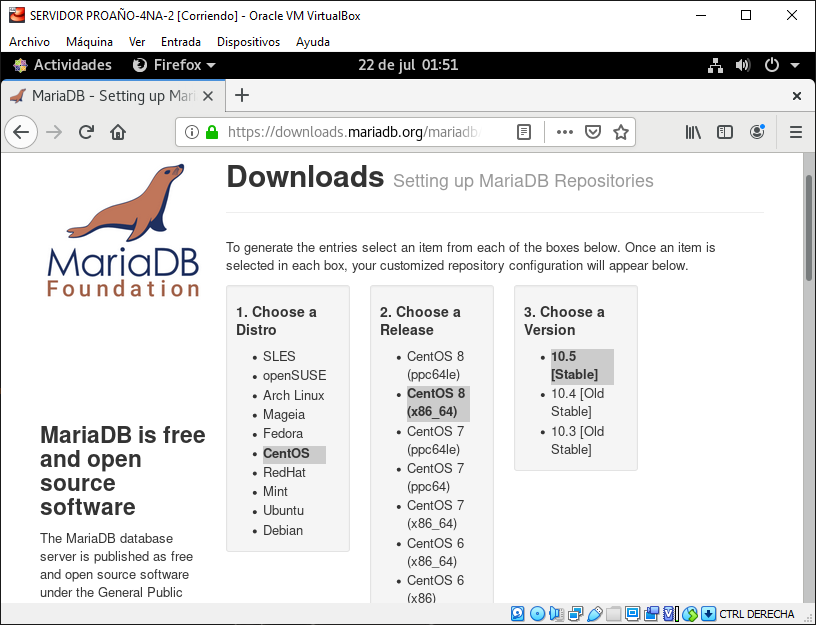Screen dimensions: 816x625
Task: Select the MariaDB - Setting up tab
Action: (113, 96)
